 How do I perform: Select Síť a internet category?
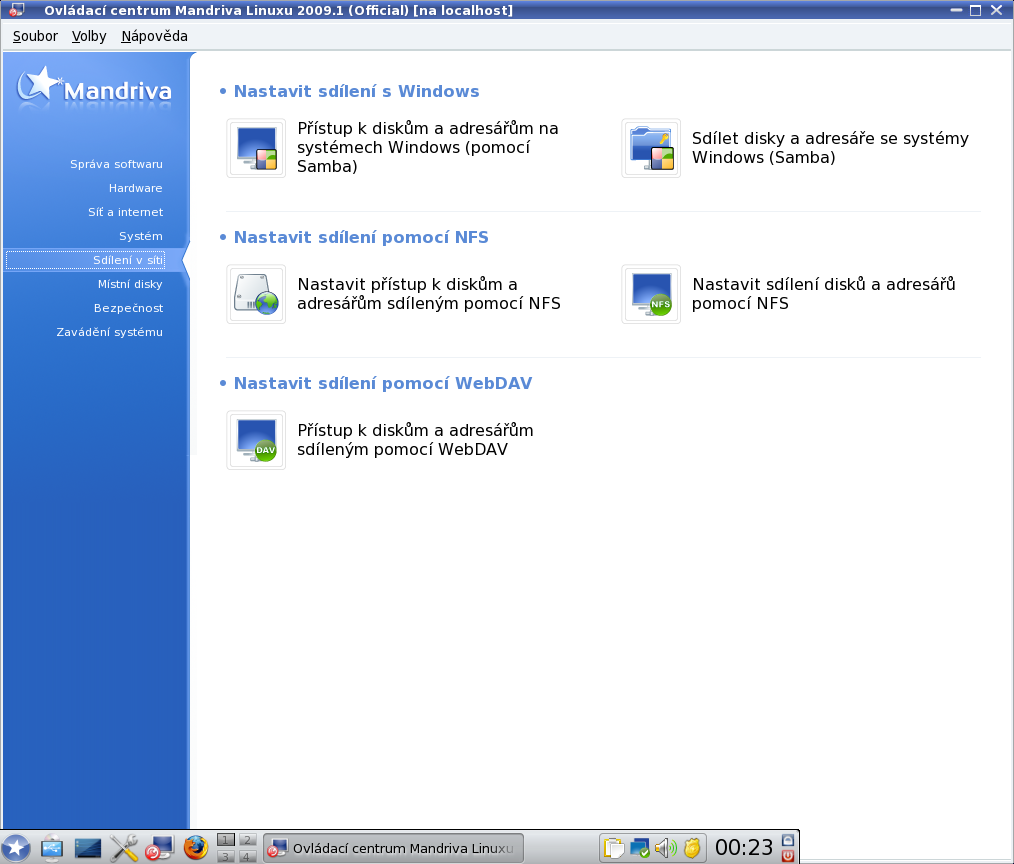[x=125, y=212]
